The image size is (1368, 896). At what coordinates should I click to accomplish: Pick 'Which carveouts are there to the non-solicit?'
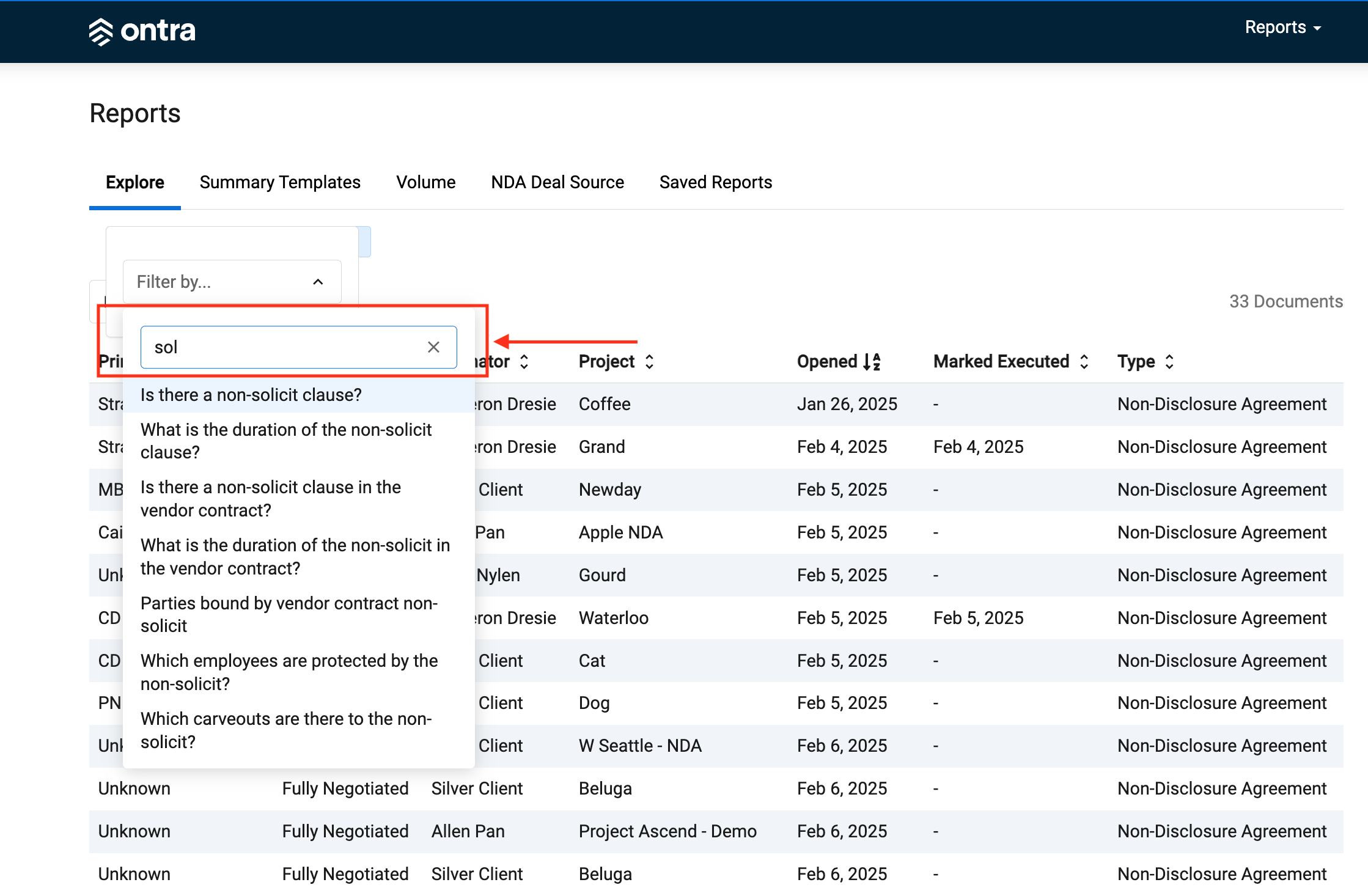click(299, 730)
